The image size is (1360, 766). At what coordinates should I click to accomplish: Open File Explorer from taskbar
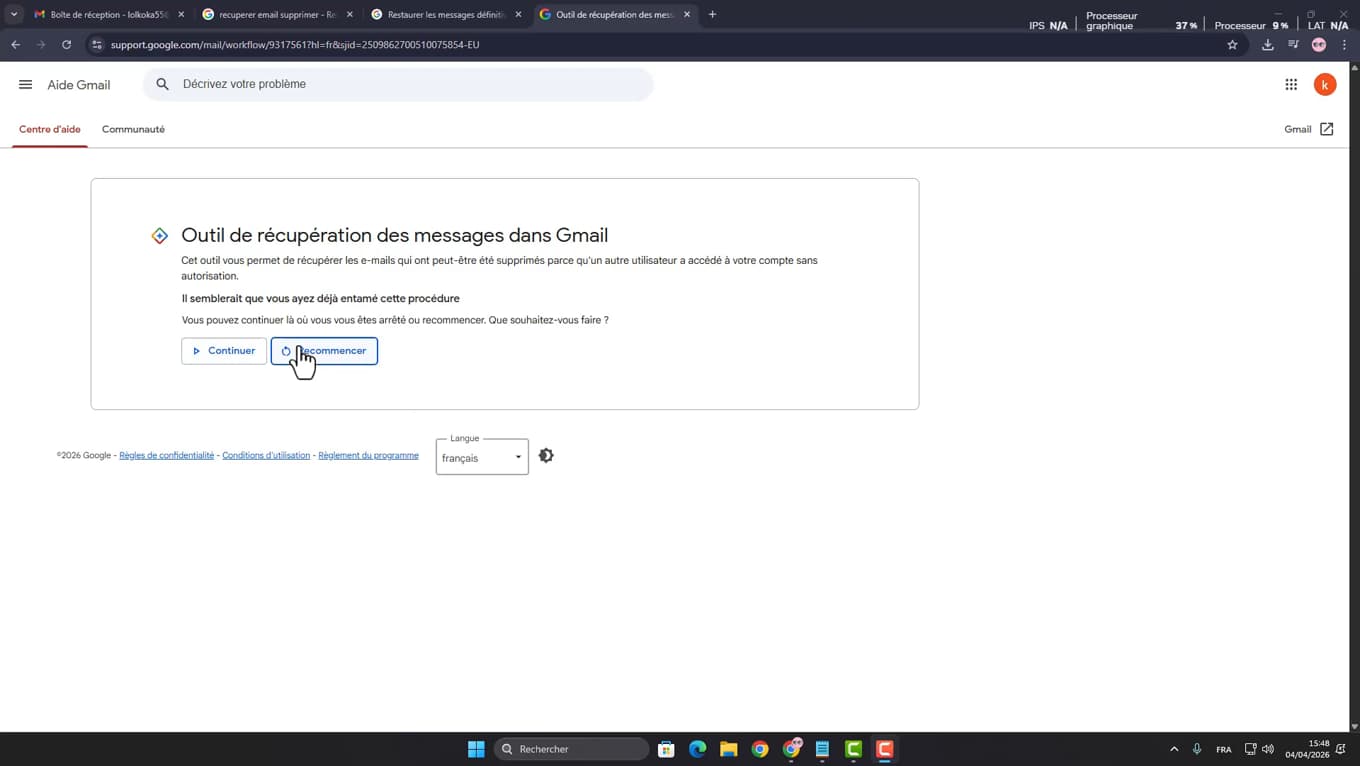pos(729,749)
